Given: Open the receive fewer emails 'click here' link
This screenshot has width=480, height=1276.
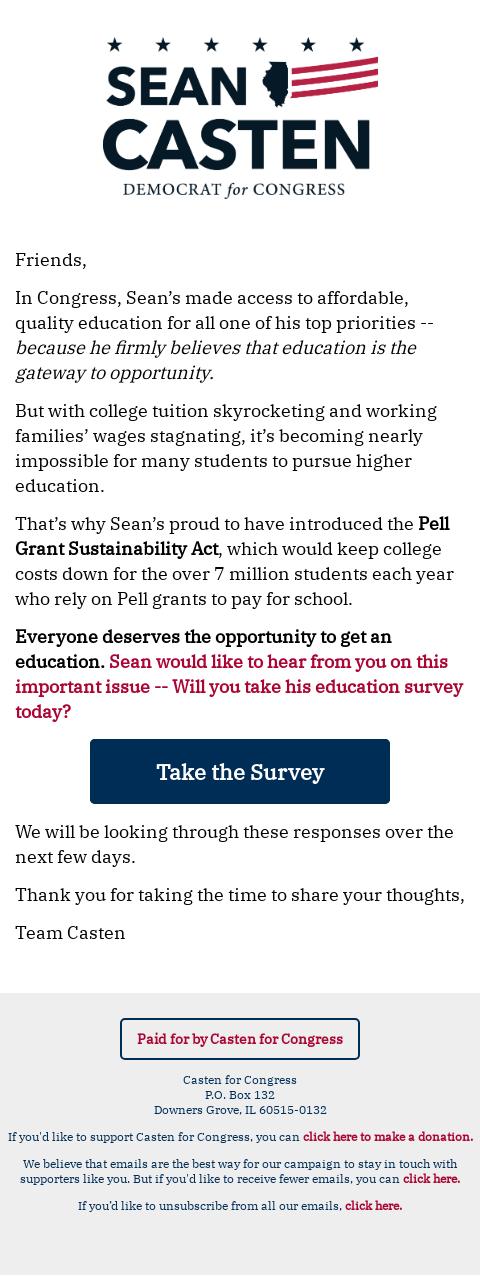Looking at the screenshot, I should tap(431, 1178).
